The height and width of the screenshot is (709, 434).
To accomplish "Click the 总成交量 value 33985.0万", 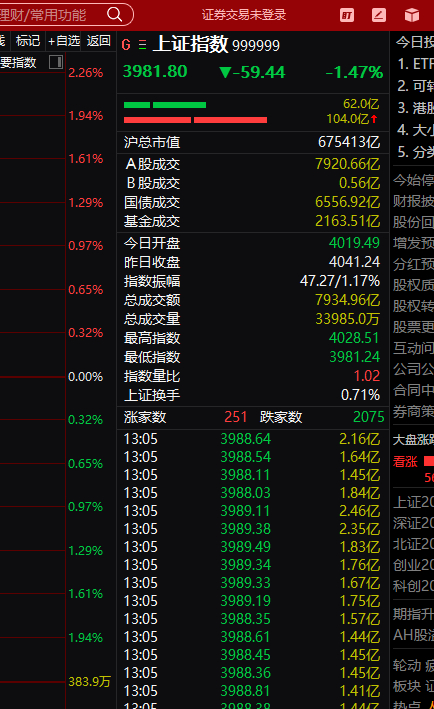I will 347,319.
